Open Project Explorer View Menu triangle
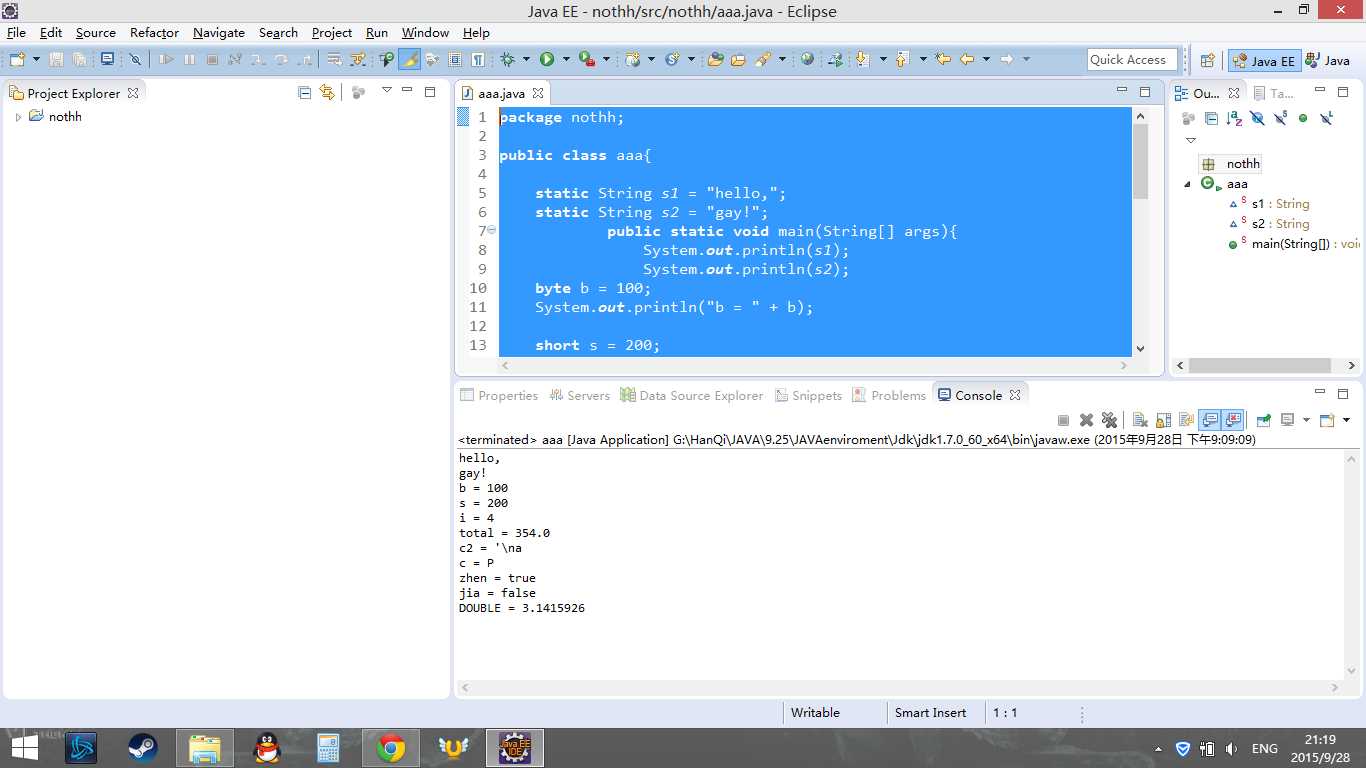Viewport: 1366px width, 768px height. [386, 91]
